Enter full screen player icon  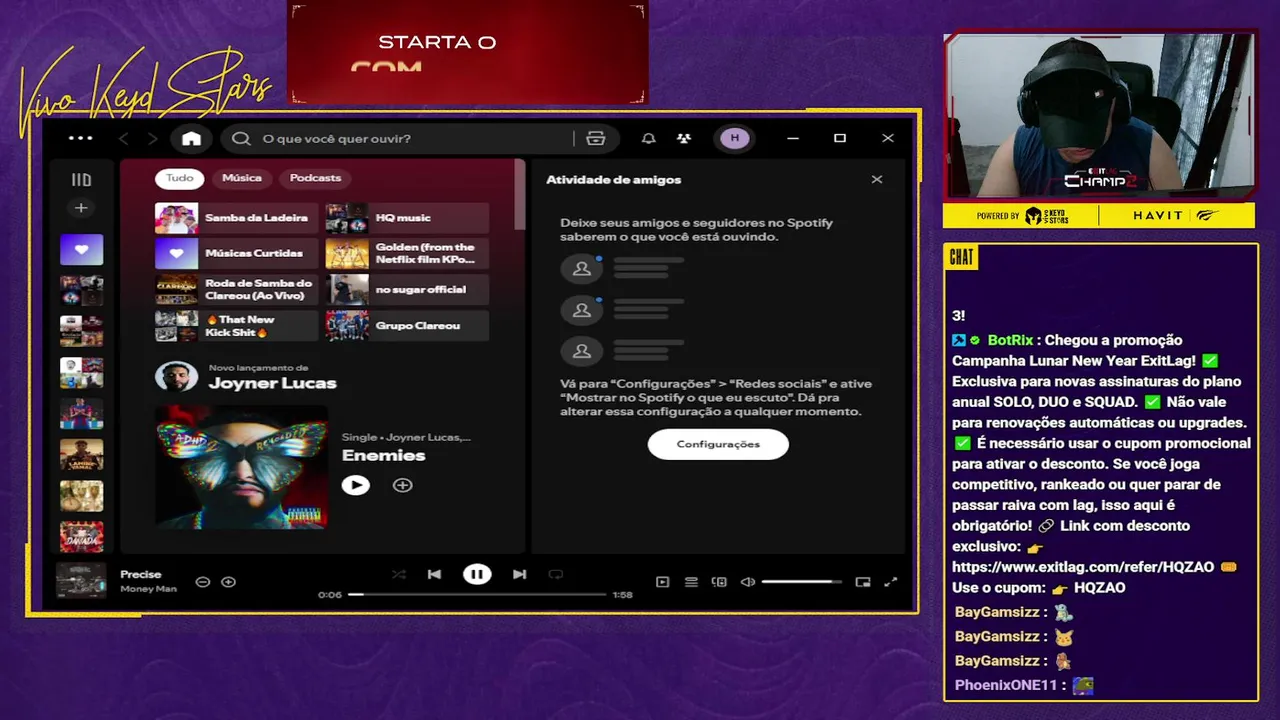pyautogui.click(x=891, y=582)
